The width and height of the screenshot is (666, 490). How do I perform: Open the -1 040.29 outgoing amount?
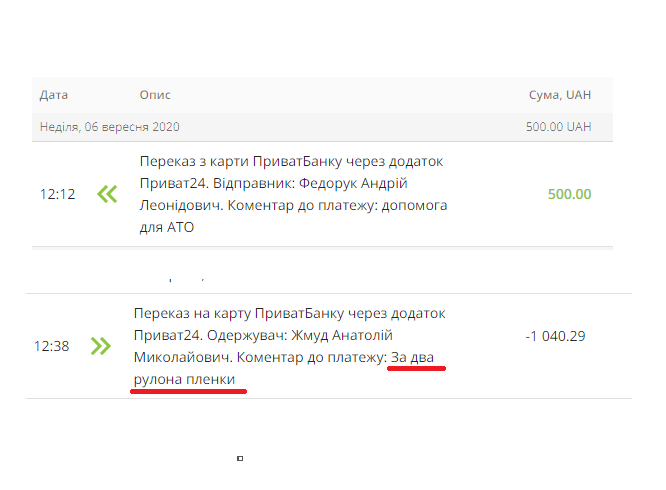coord(555,336)
